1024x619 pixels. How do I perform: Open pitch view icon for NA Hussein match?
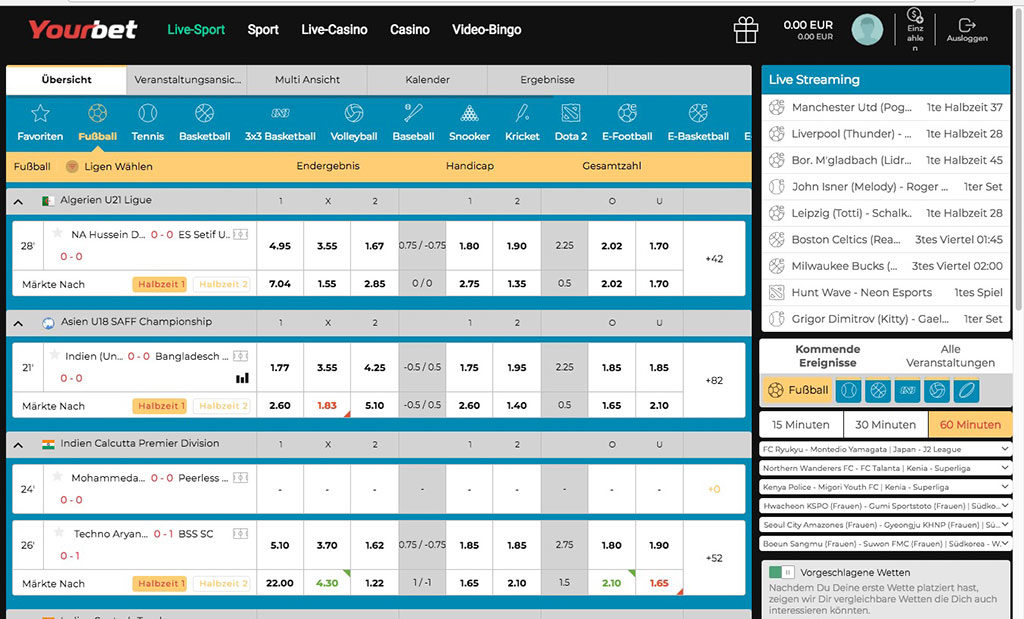[241, 234]
